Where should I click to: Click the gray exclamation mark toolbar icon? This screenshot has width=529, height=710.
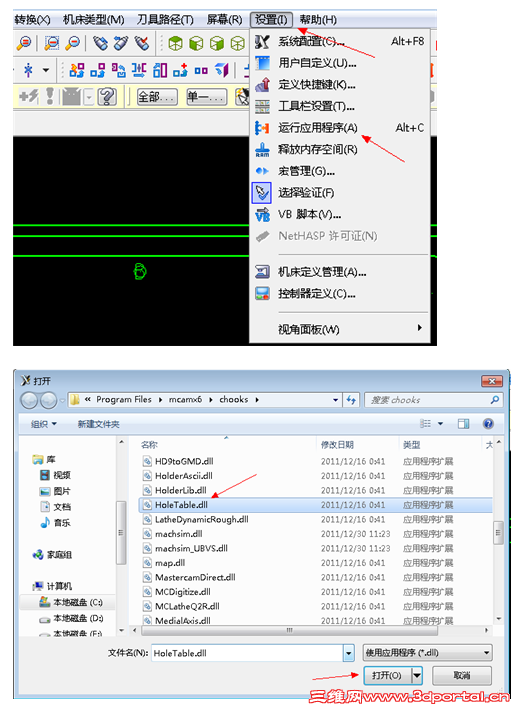[x=50, y=96]
